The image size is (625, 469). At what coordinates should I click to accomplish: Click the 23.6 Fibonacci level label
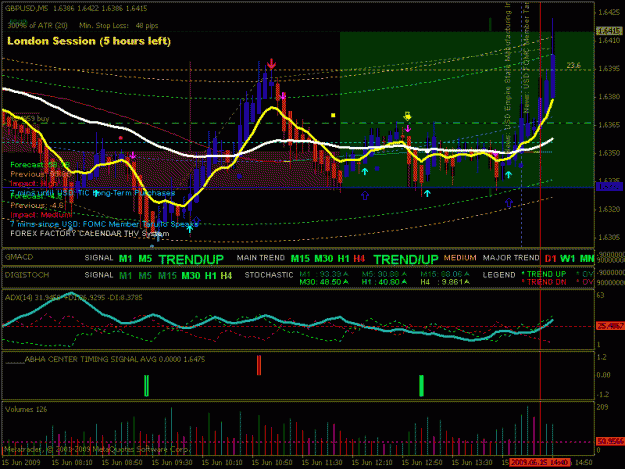coord(573,65)
